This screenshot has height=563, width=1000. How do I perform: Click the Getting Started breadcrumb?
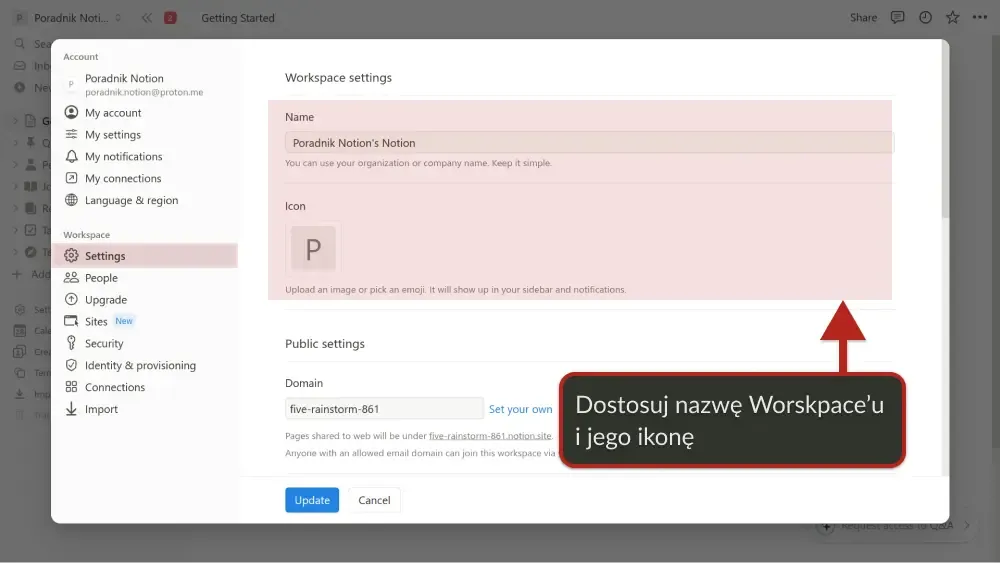pos(238,18)
